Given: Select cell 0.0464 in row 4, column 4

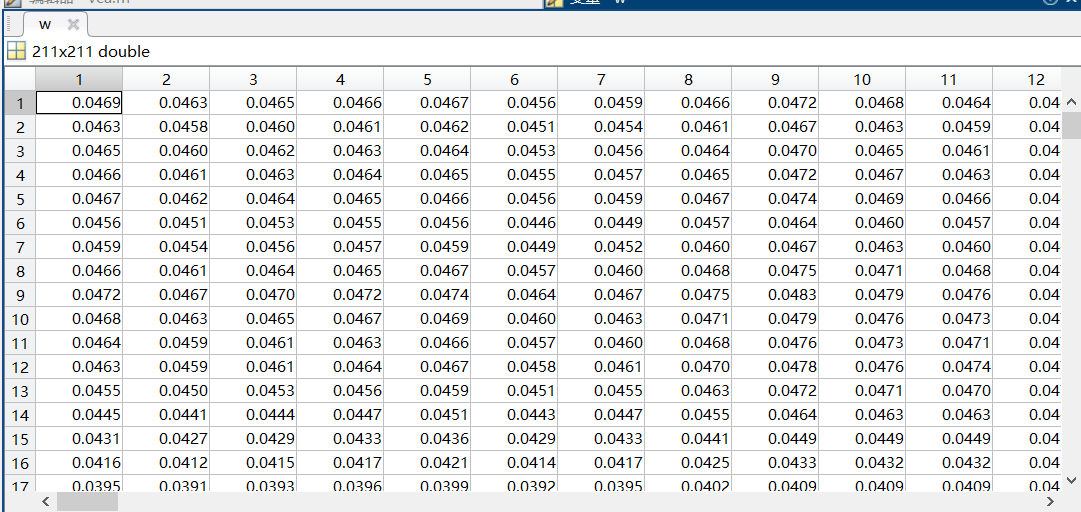Looking at the screenshot, I should [x=340, y=175].
